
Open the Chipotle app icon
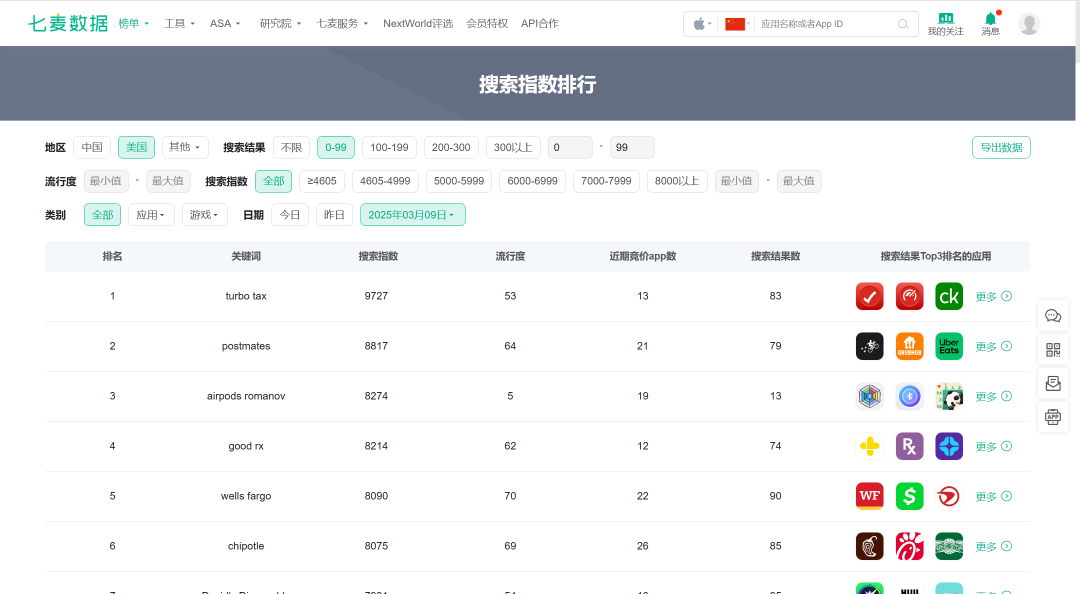pos(869,546)
